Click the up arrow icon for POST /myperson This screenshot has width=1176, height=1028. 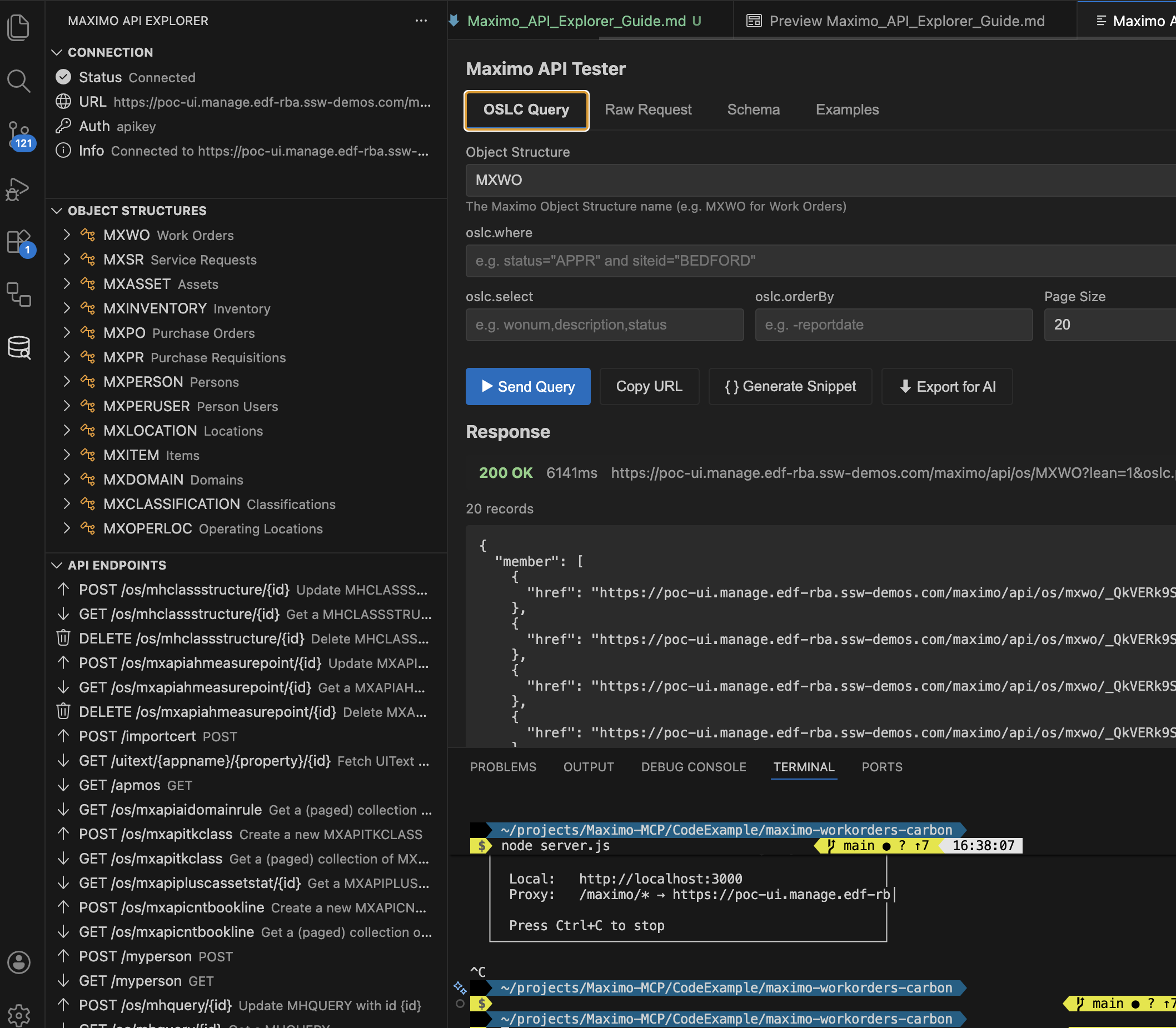click(63, 956)
